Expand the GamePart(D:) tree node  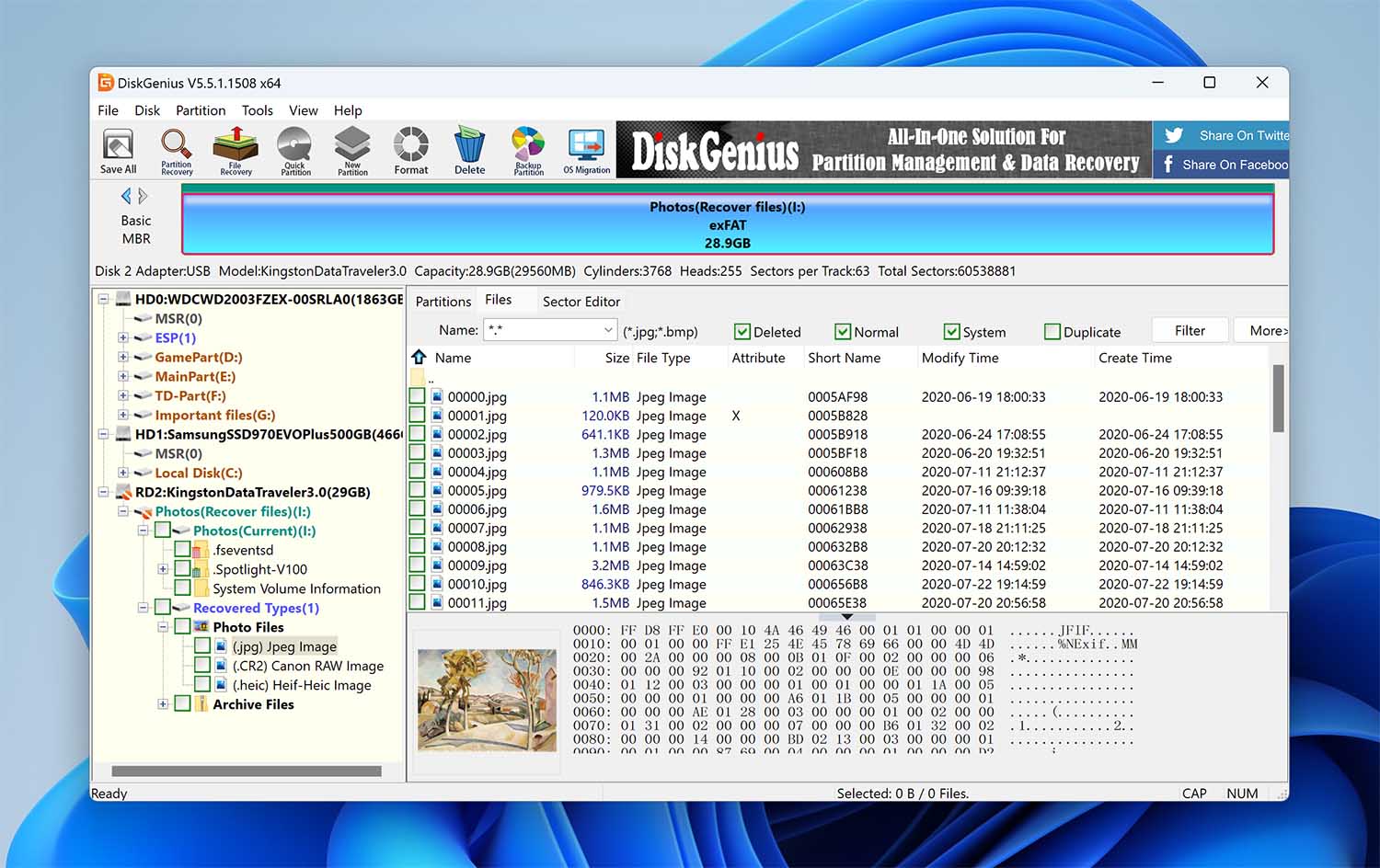click(123, 357)
